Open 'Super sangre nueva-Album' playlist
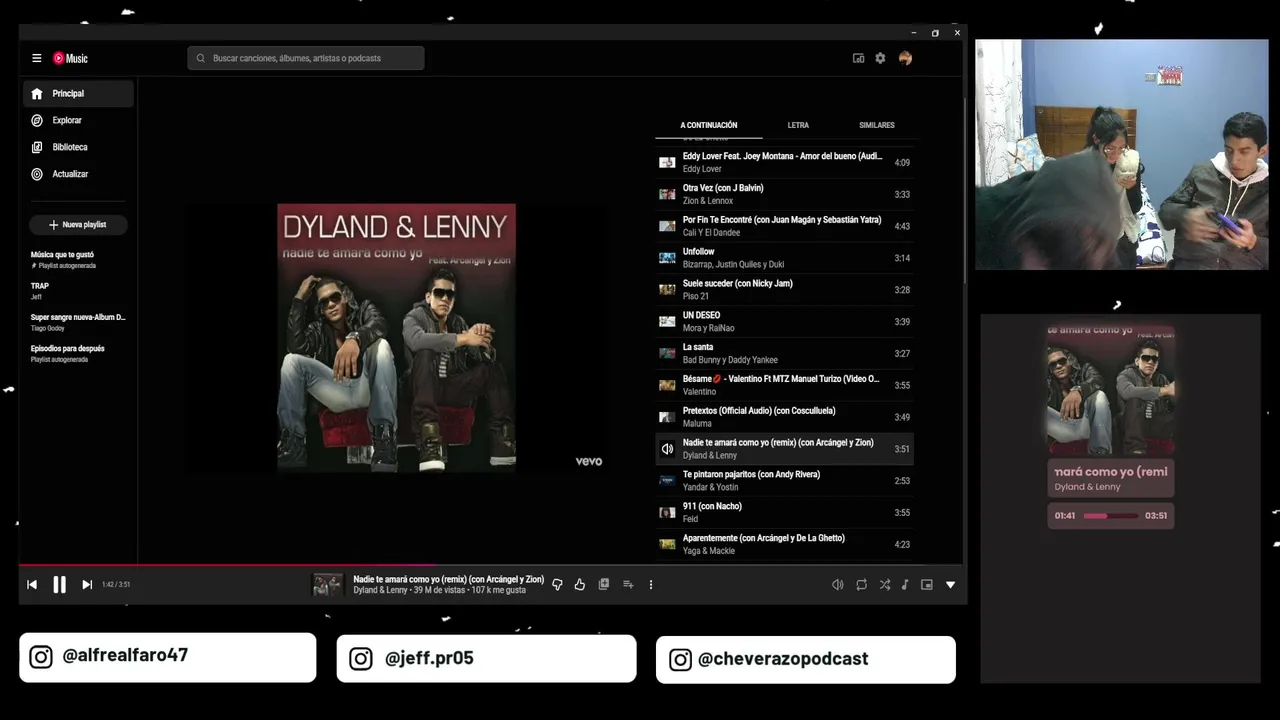 pos(78,322)
